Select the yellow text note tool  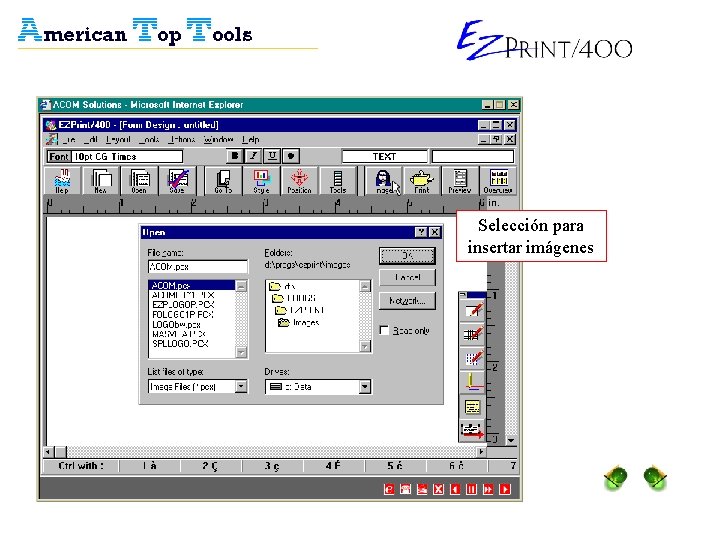click(x=472, y=406)
